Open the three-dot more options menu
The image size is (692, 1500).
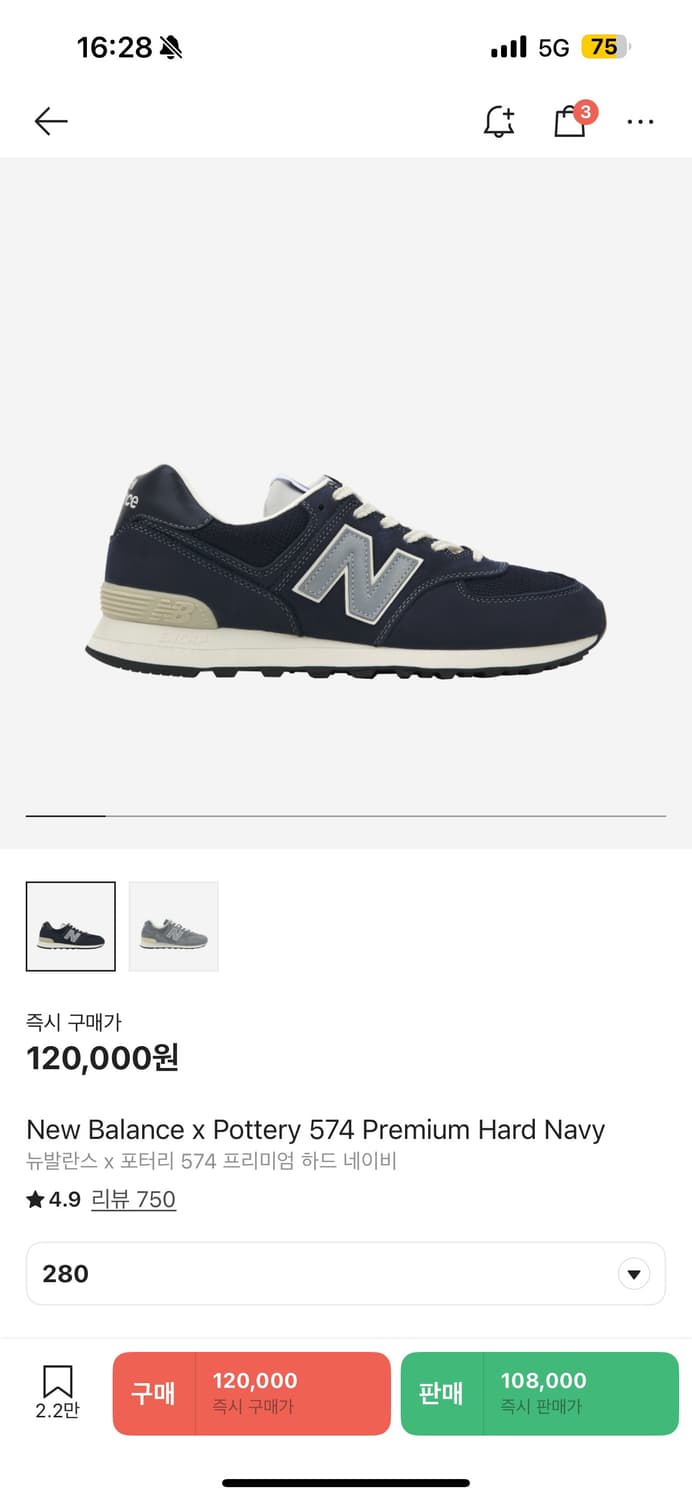[640, 122]
